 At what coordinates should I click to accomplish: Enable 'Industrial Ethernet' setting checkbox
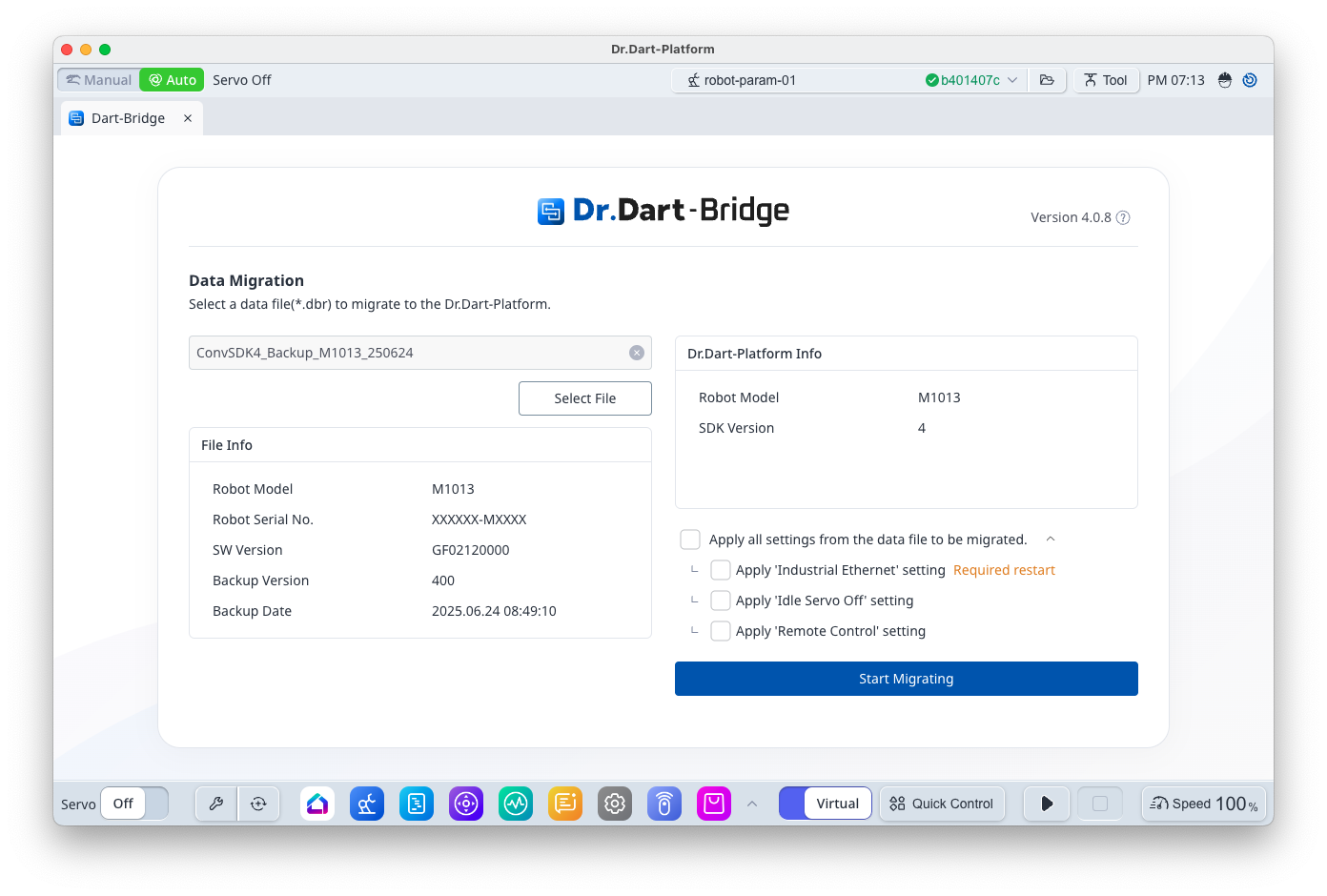[x=721, y=570]
